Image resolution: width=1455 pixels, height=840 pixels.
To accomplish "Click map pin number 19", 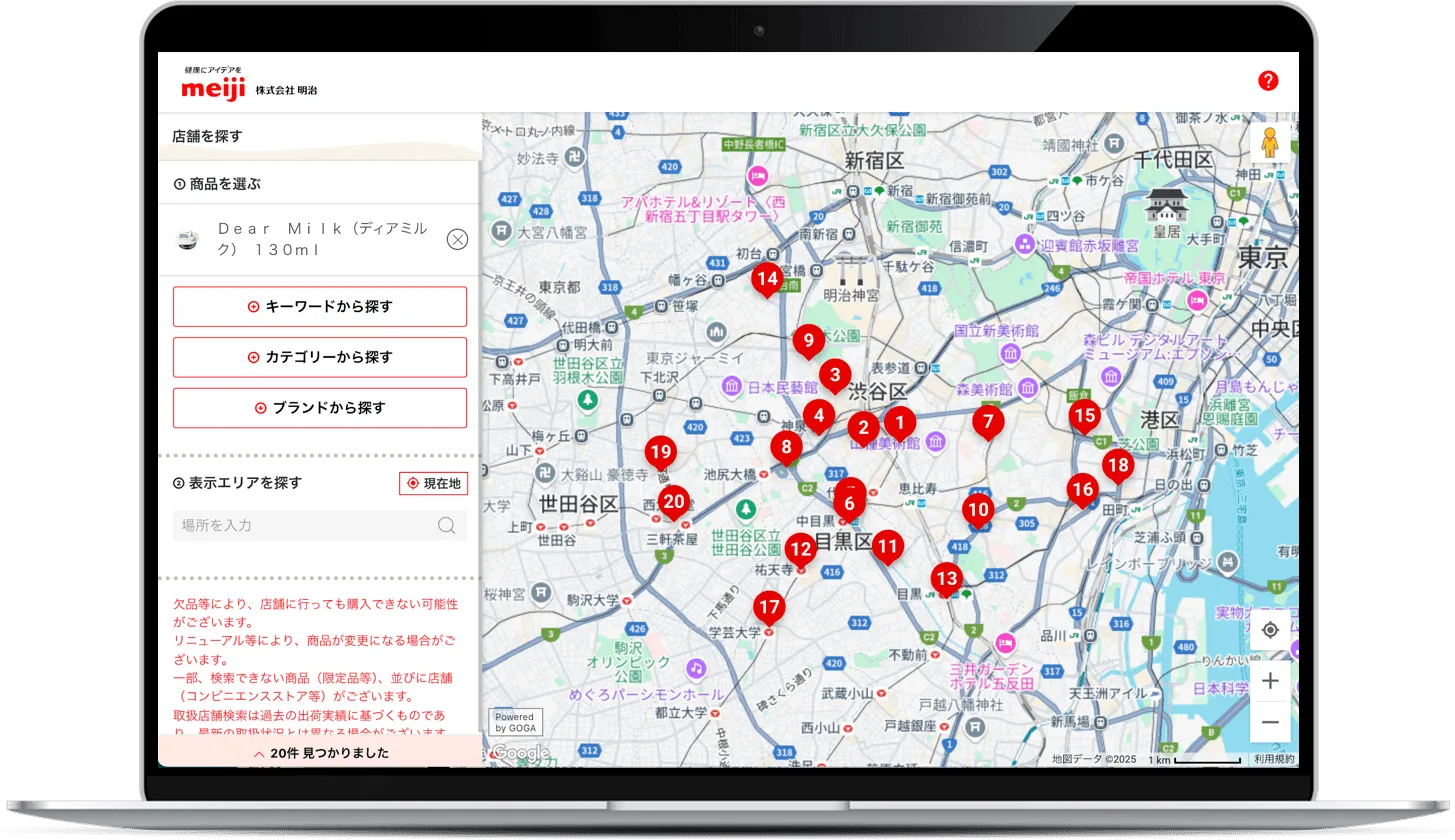I will [x=660, y=452].
